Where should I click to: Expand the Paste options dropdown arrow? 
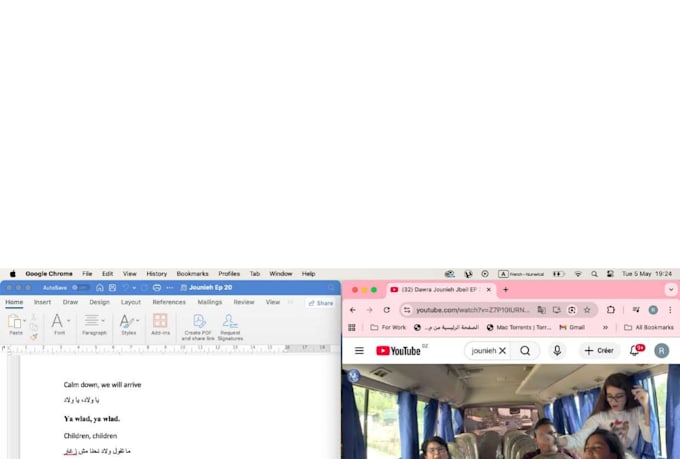pos(25,321)
